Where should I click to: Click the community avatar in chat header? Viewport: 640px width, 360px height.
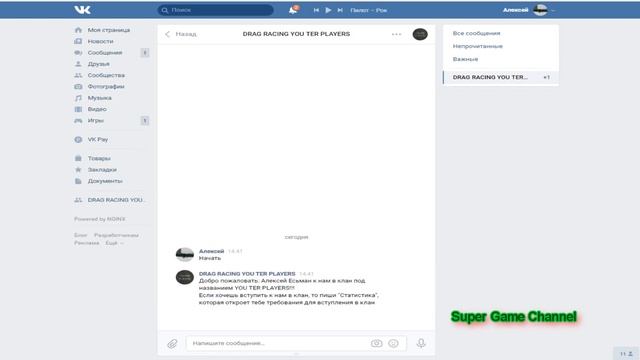click(420, 34)
